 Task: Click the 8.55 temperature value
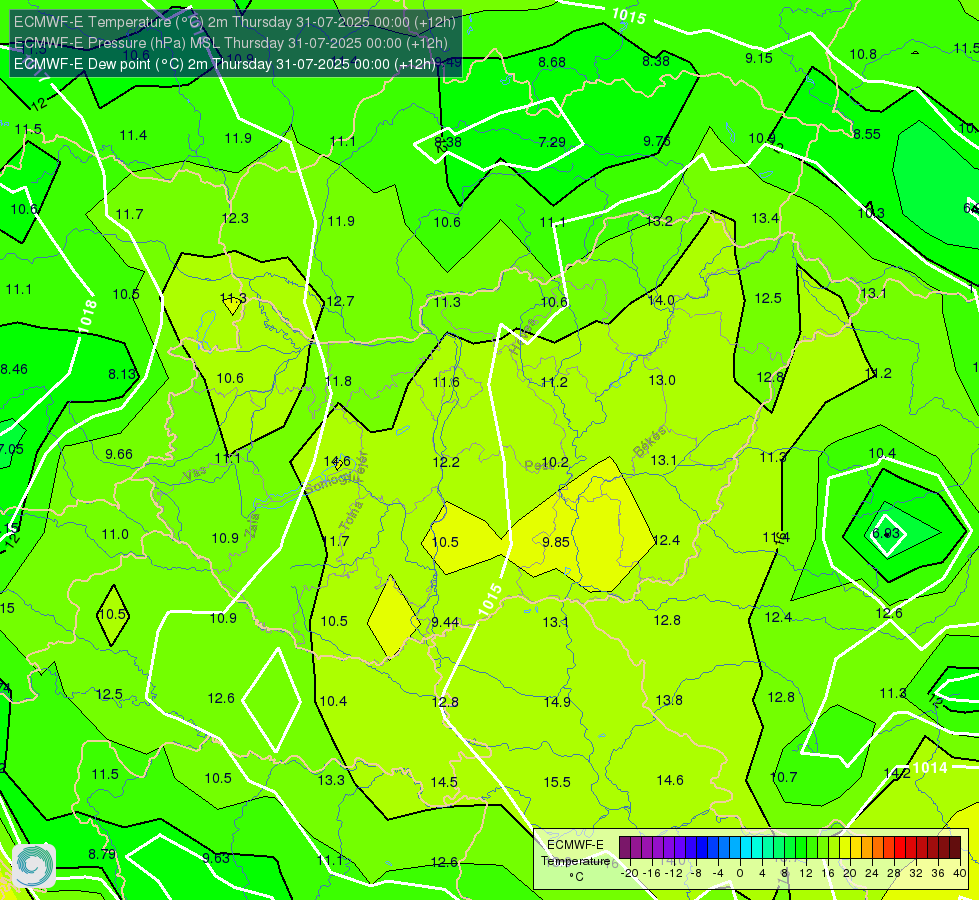tap(867, 134)
